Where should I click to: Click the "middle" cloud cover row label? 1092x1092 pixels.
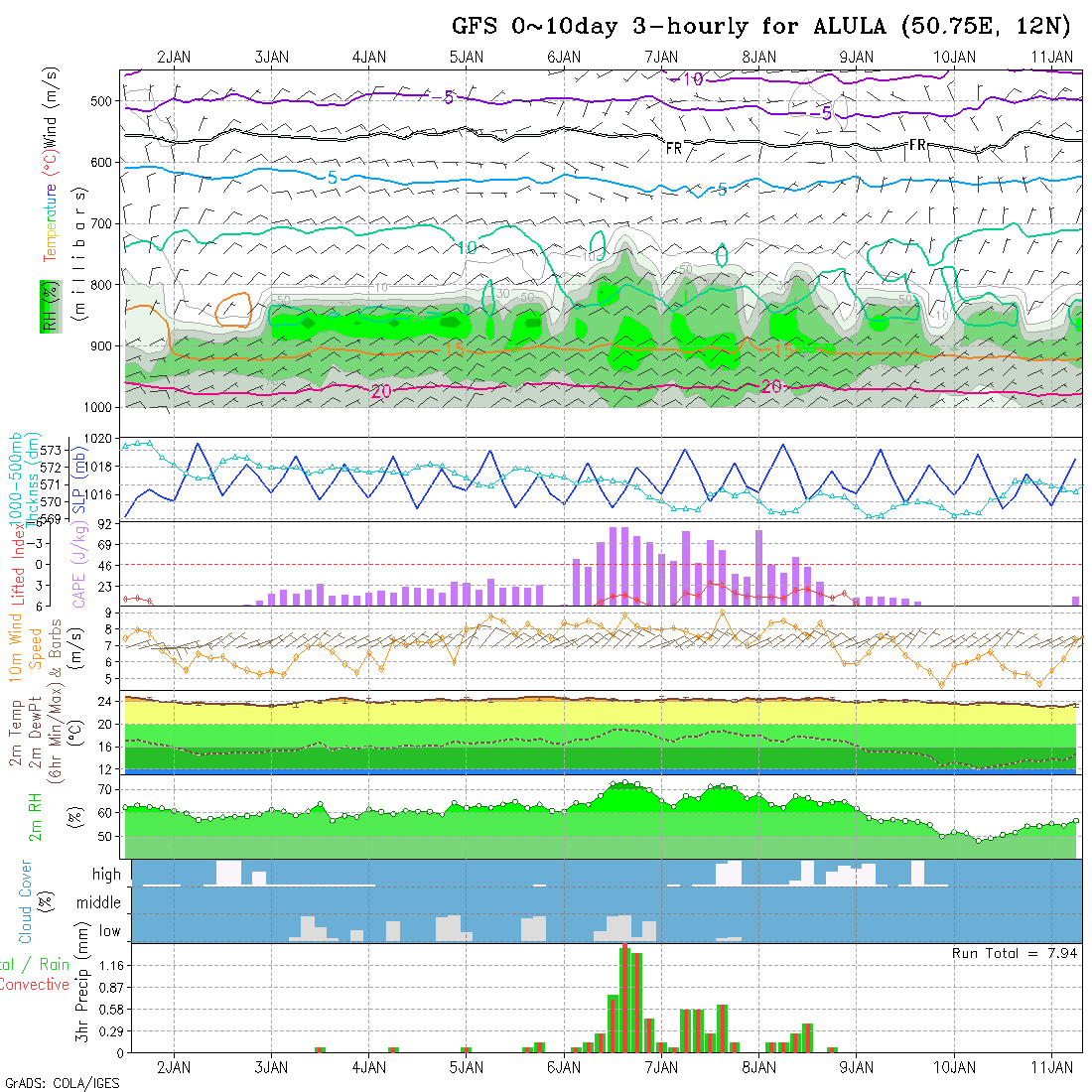click(99, 903)
